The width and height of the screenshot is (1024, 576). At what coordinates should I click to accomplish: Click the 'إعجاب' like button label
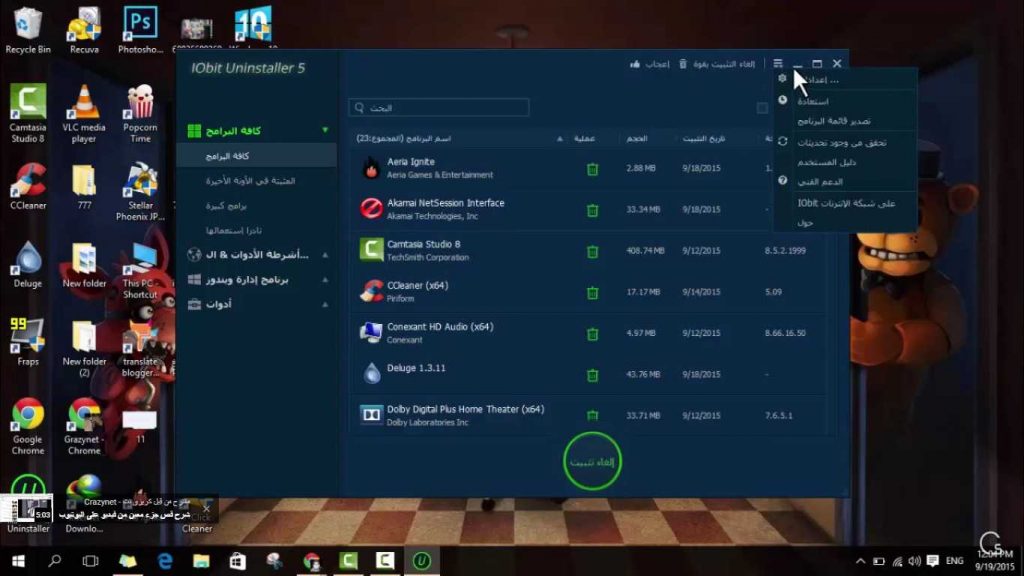(x=657, y=64)
